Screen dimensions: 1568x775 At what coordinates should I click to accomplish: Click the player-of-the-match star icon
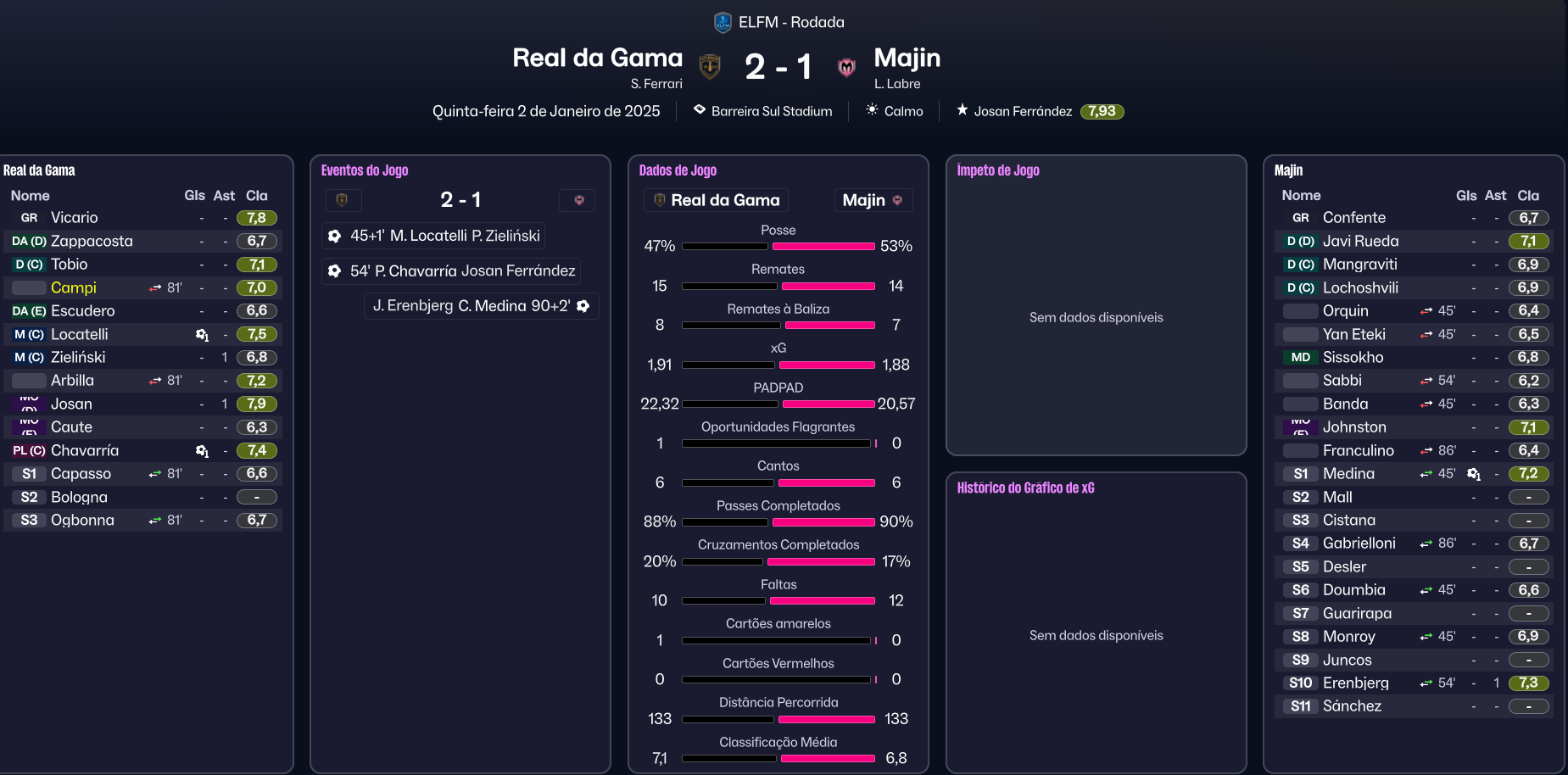click(963, 110)
